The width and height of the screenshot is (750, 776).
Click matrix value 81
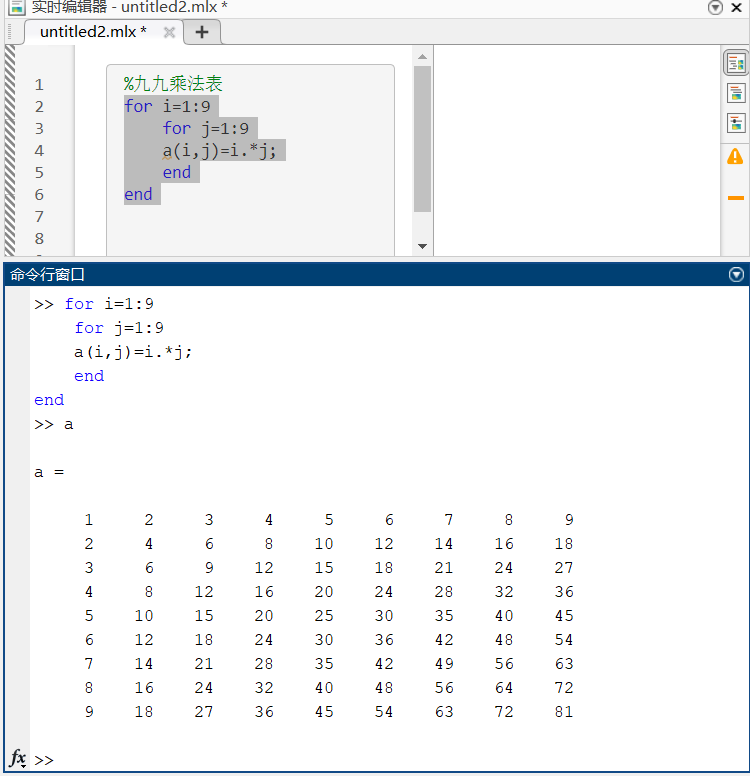pyautogui.click(x=564, y=712)
